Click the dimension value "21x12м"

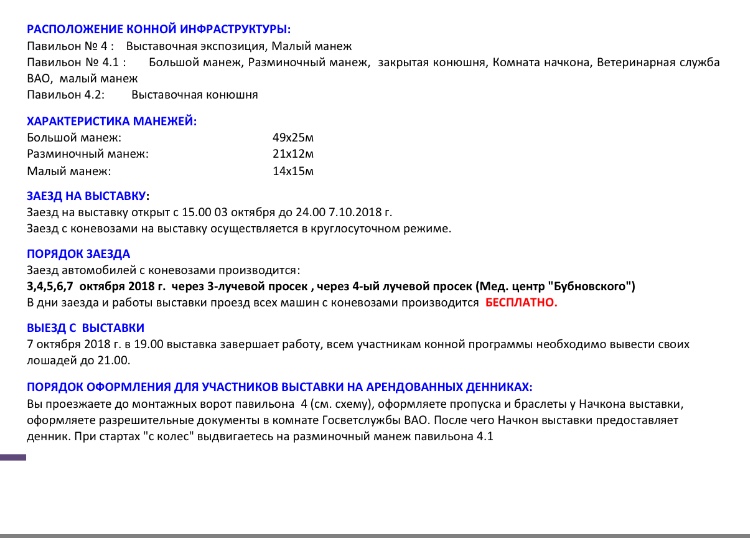tap(293, 154)
